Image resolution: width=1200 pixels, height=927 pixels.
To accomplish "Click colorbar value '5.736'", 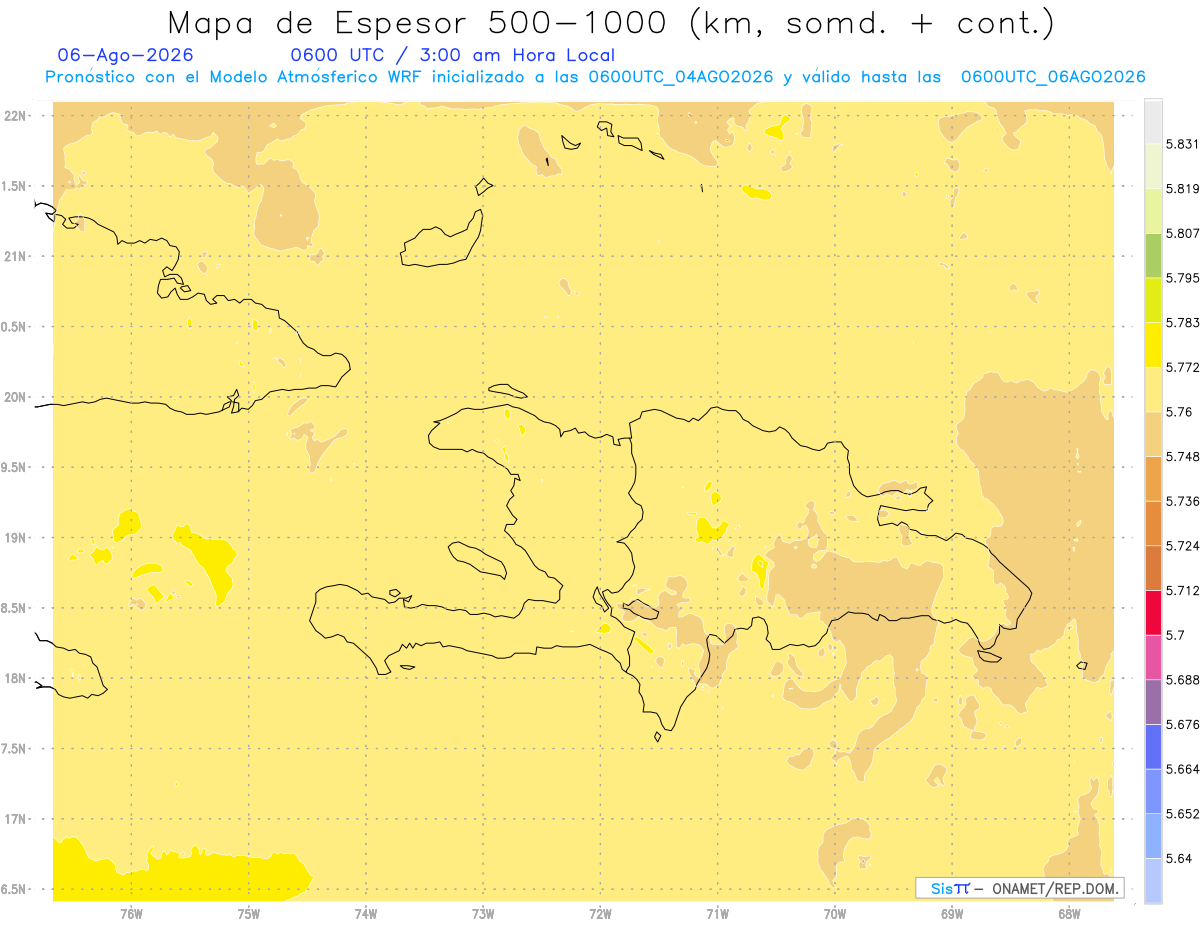I will [x=1182, y=501].
